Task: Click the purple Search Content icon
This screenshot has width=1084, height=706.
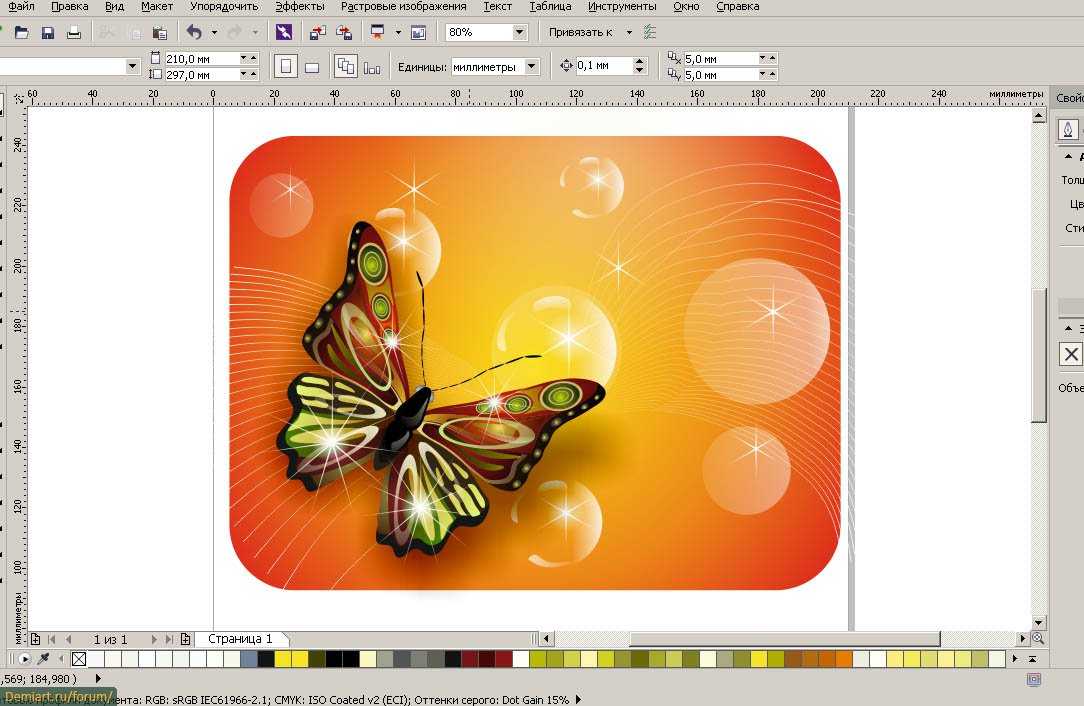Action: click(283, 32)
